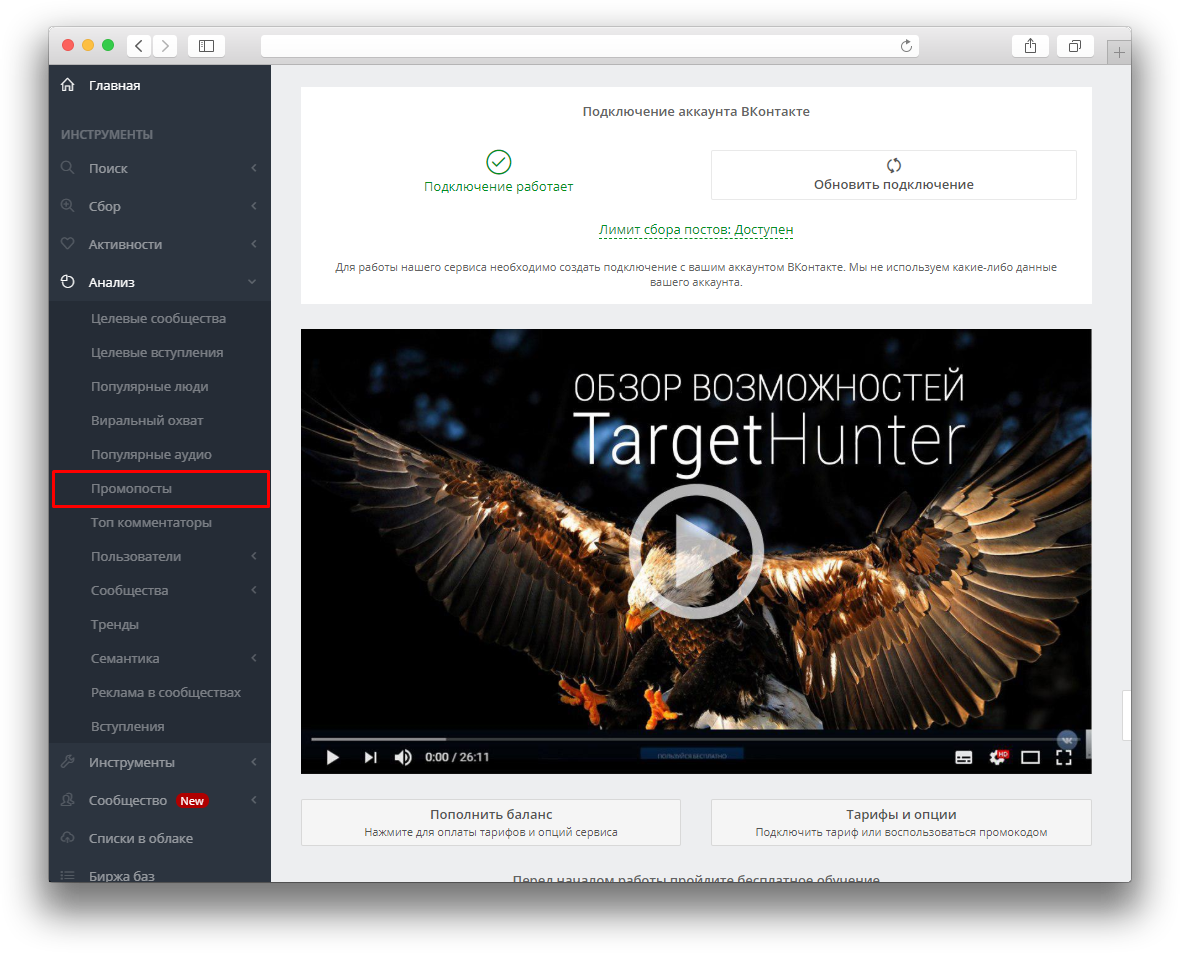Click the green checkmark connection status icon
The image size is (1180, 953).
pos(498,161)
